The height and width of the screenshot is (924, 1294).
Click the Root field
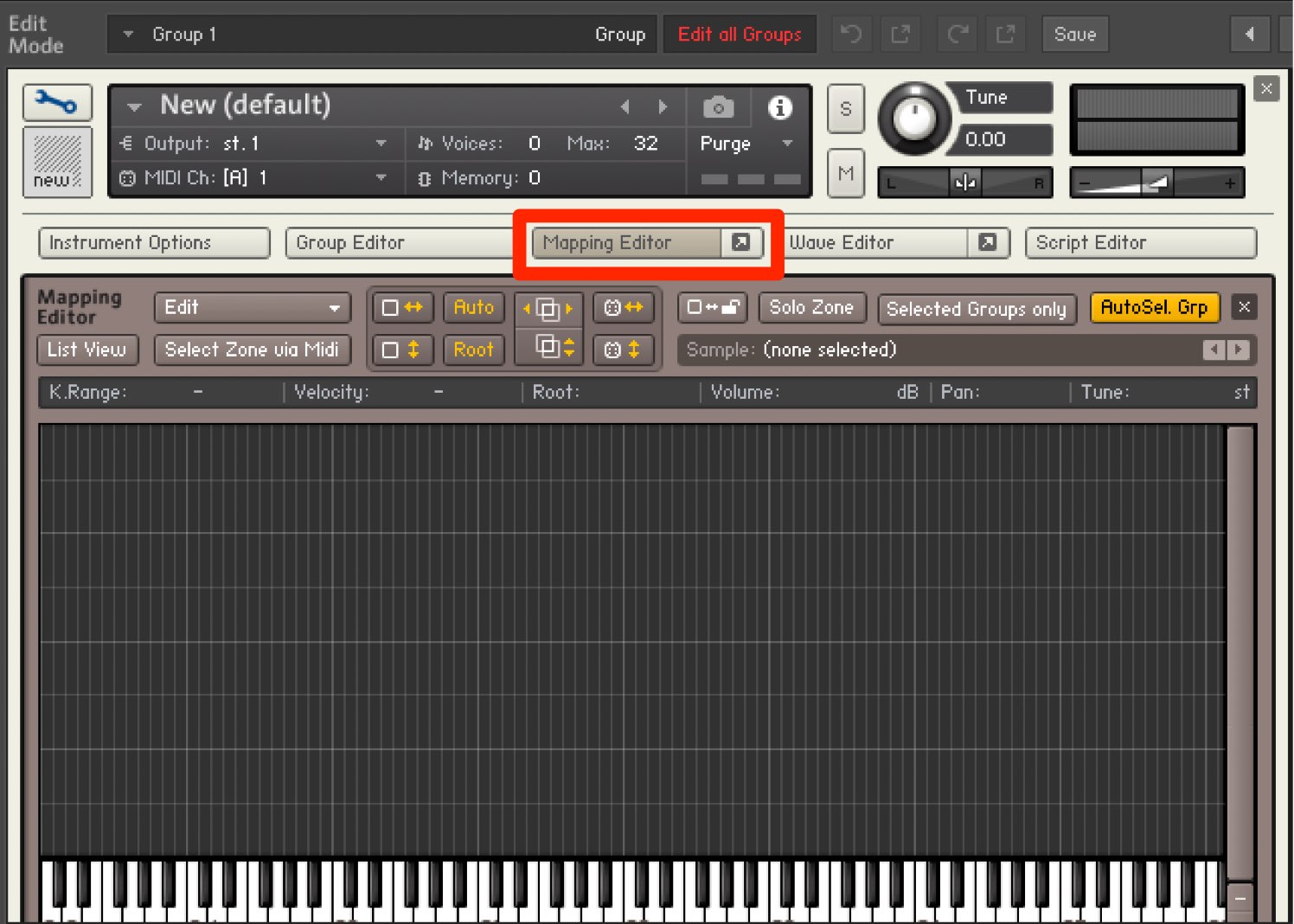[612, 393]
